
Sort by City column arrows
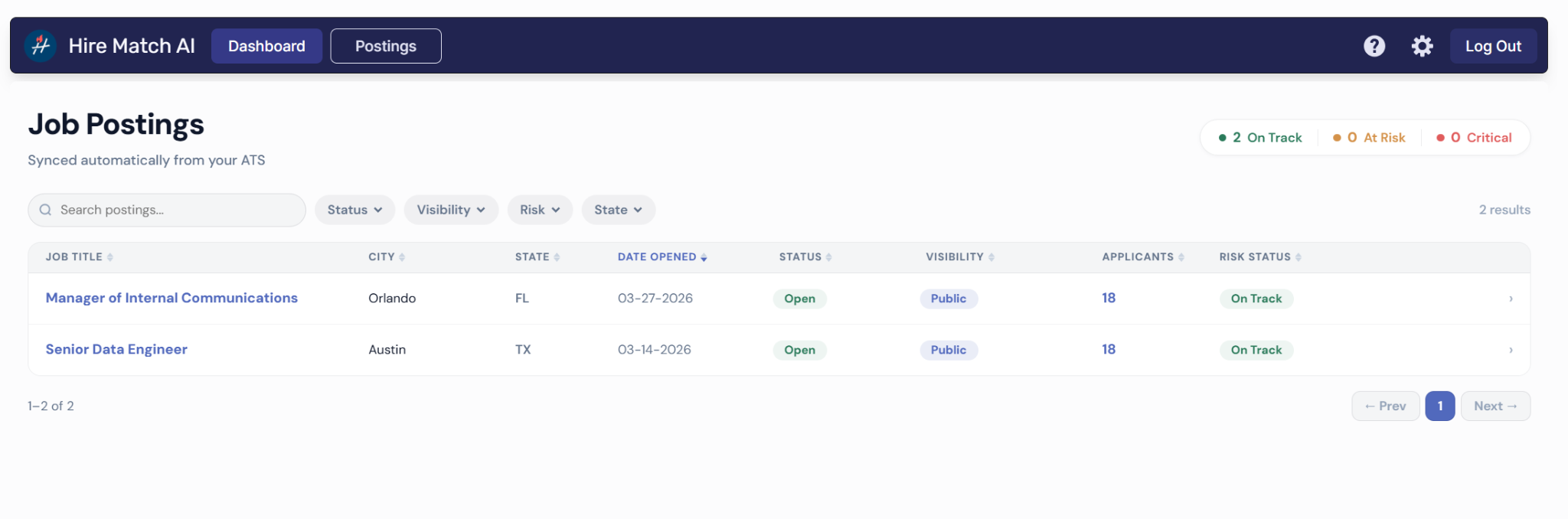coord(402,257)
